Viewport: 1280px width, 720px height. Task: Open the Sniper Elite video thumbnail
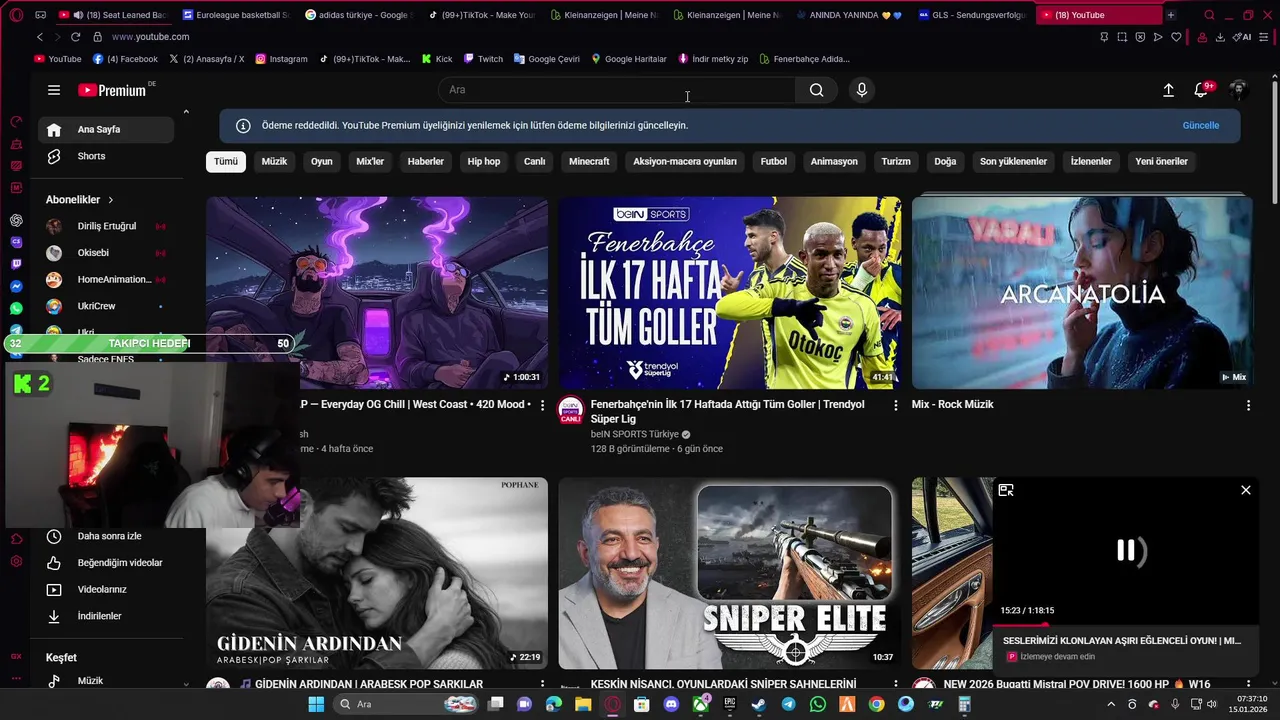[729, 573]
